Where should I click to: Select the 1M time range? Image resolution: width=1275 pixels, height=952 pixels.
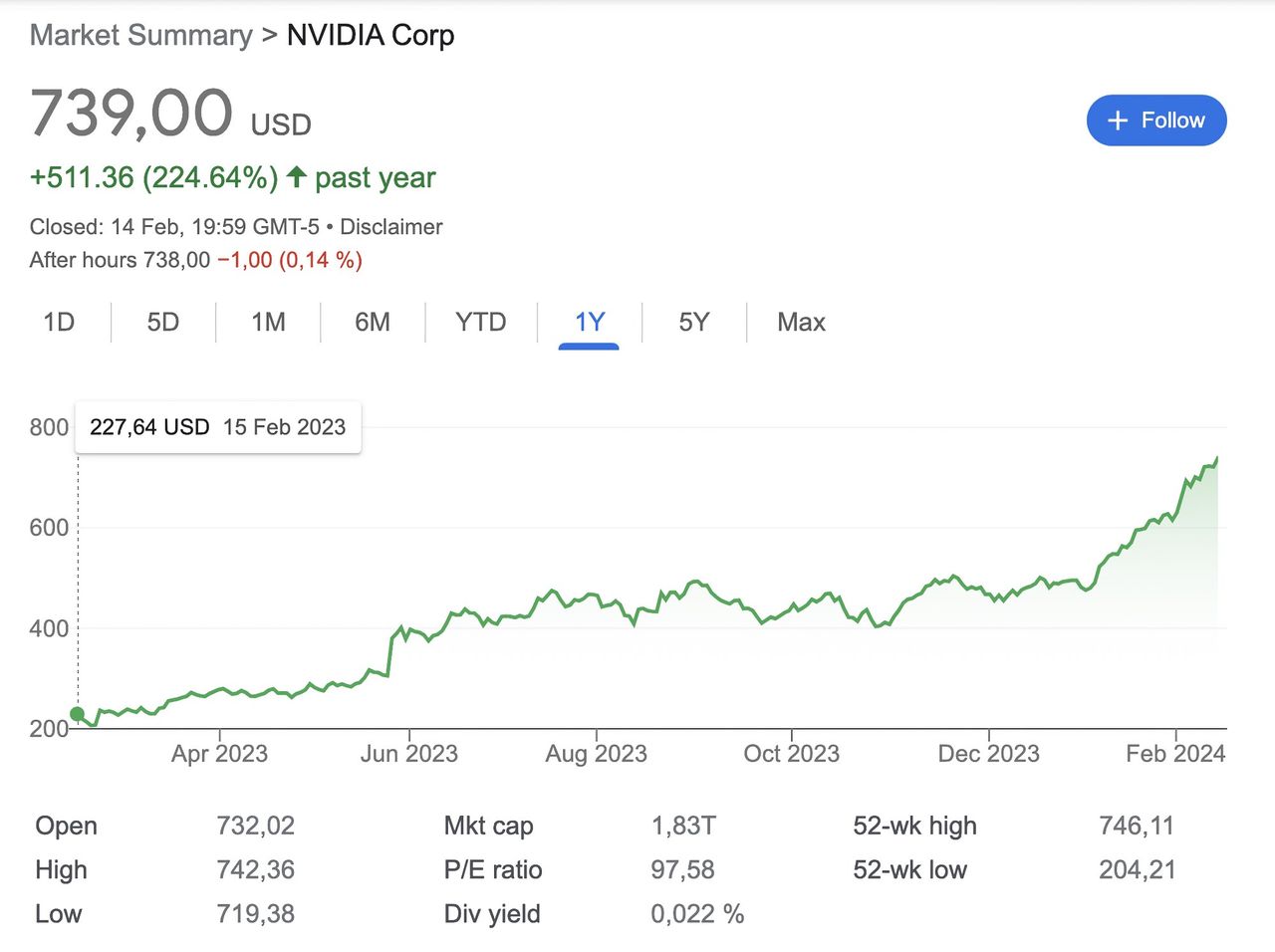pyautogui.click(x=268, y=322)
